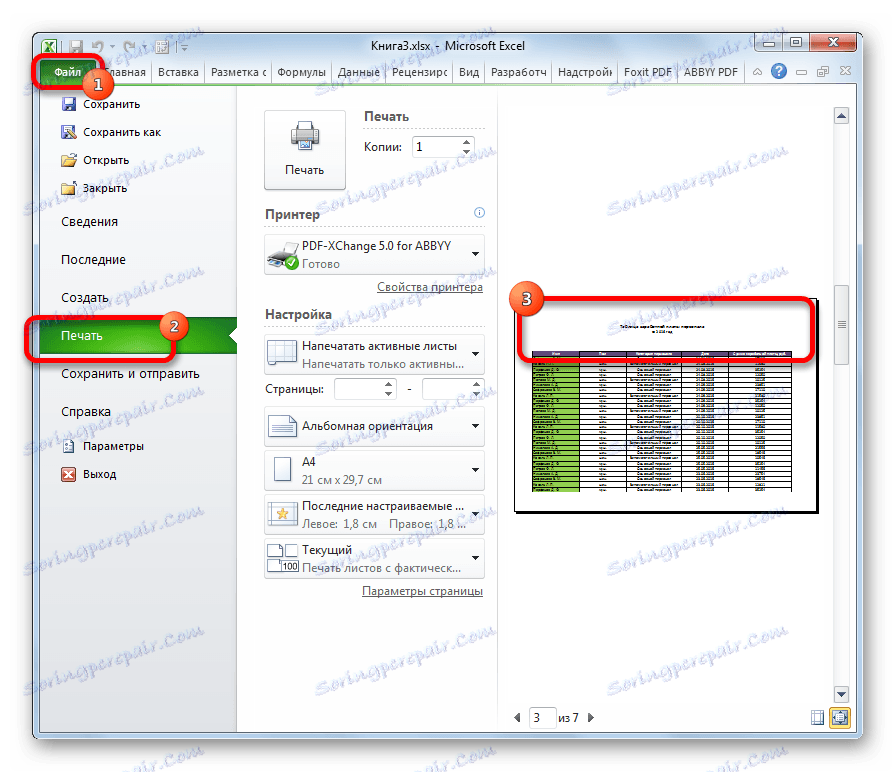896x772 pixels.
Task: Toggle the Show Margins view in preview corner
Action: click(x=818, y=718)
